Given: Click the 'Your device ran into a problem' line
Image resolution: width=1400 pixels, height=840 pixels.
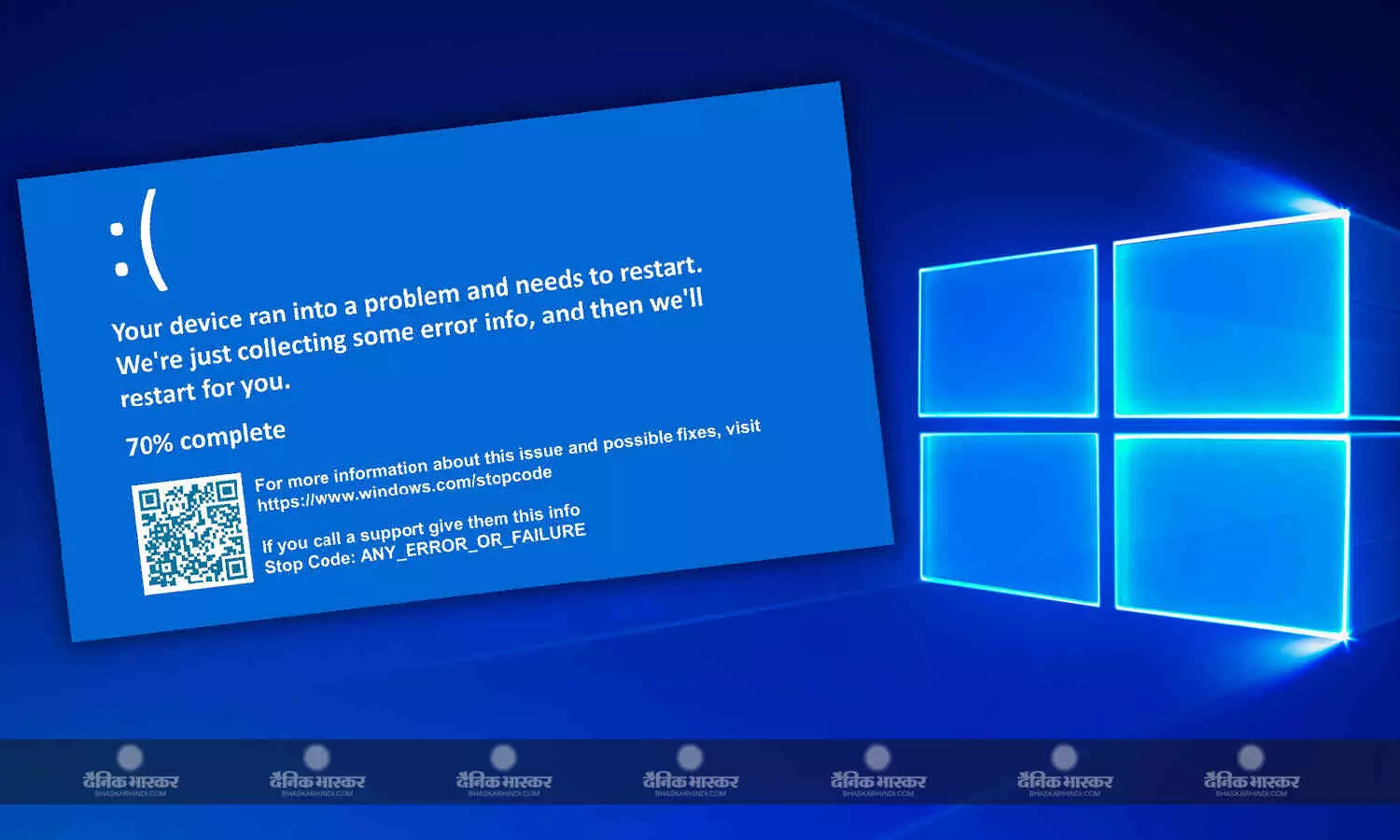Looking at the screenshot, I should coord(407,298).
